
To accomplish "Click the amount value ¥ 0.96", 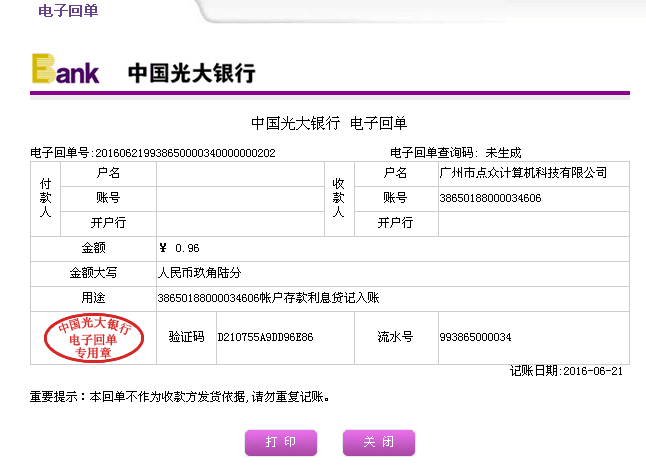I will (x=179, y=248).
